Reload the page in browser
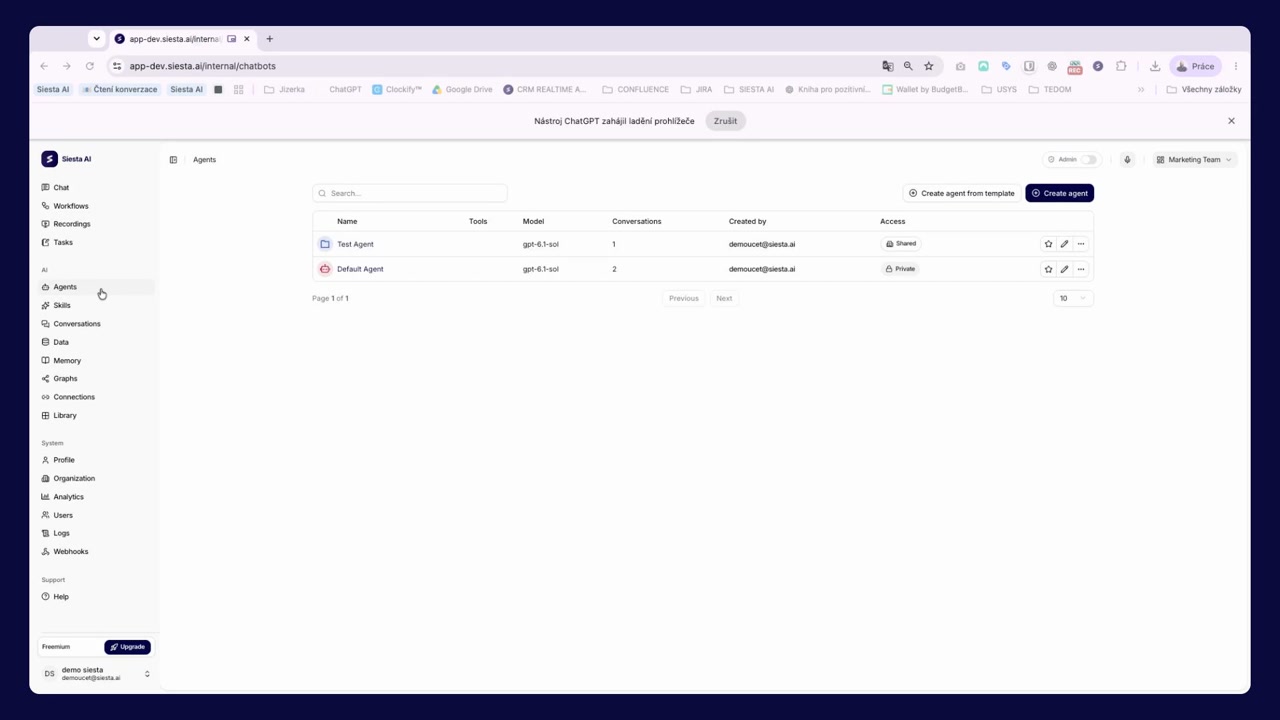 click(89, 66)
